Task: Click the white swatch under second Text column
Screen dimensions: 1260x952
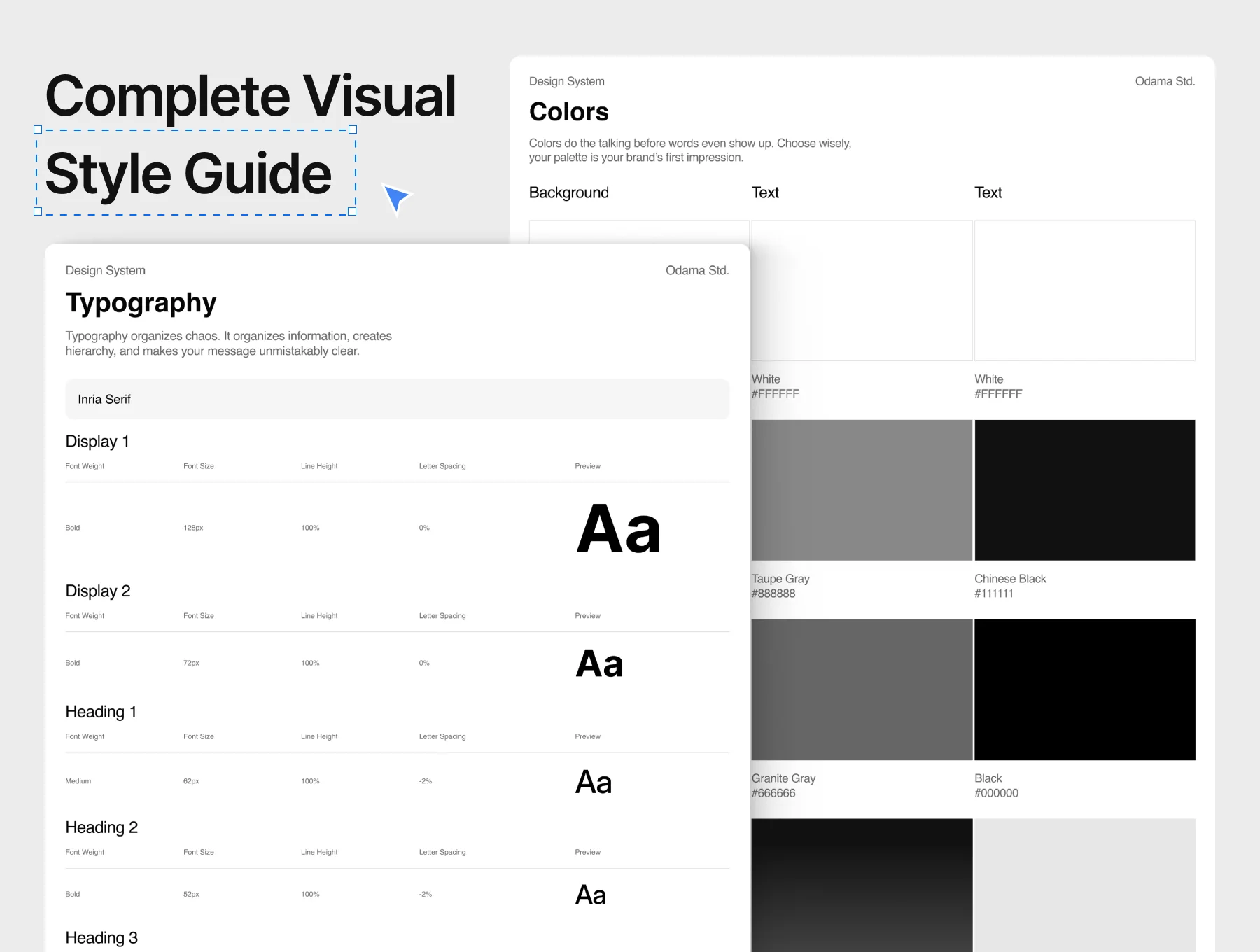Action: 1084,290
